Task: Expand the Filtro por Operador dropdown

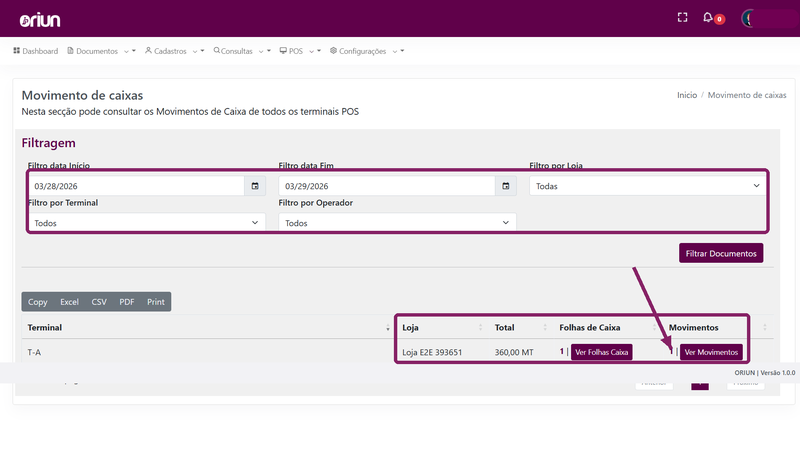Action: click(x=397, y=223)
